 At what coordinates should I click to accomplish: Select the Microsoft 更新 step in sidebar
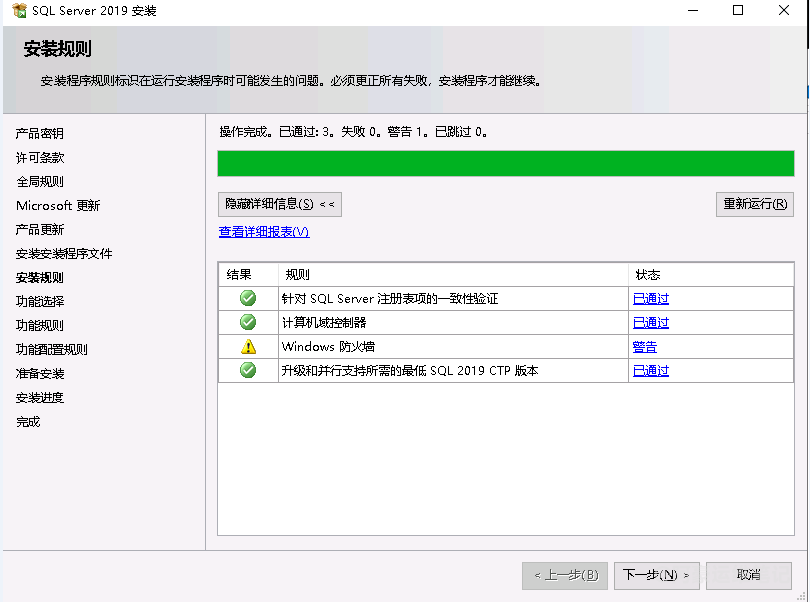[x=58, y=206]
